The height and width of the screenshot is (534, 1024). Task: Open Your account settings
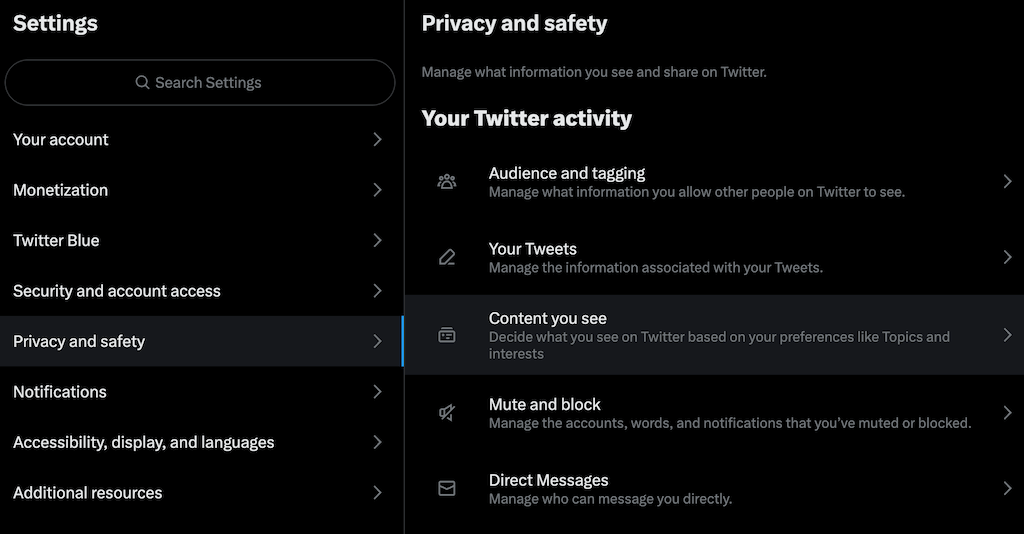point(61,139)
